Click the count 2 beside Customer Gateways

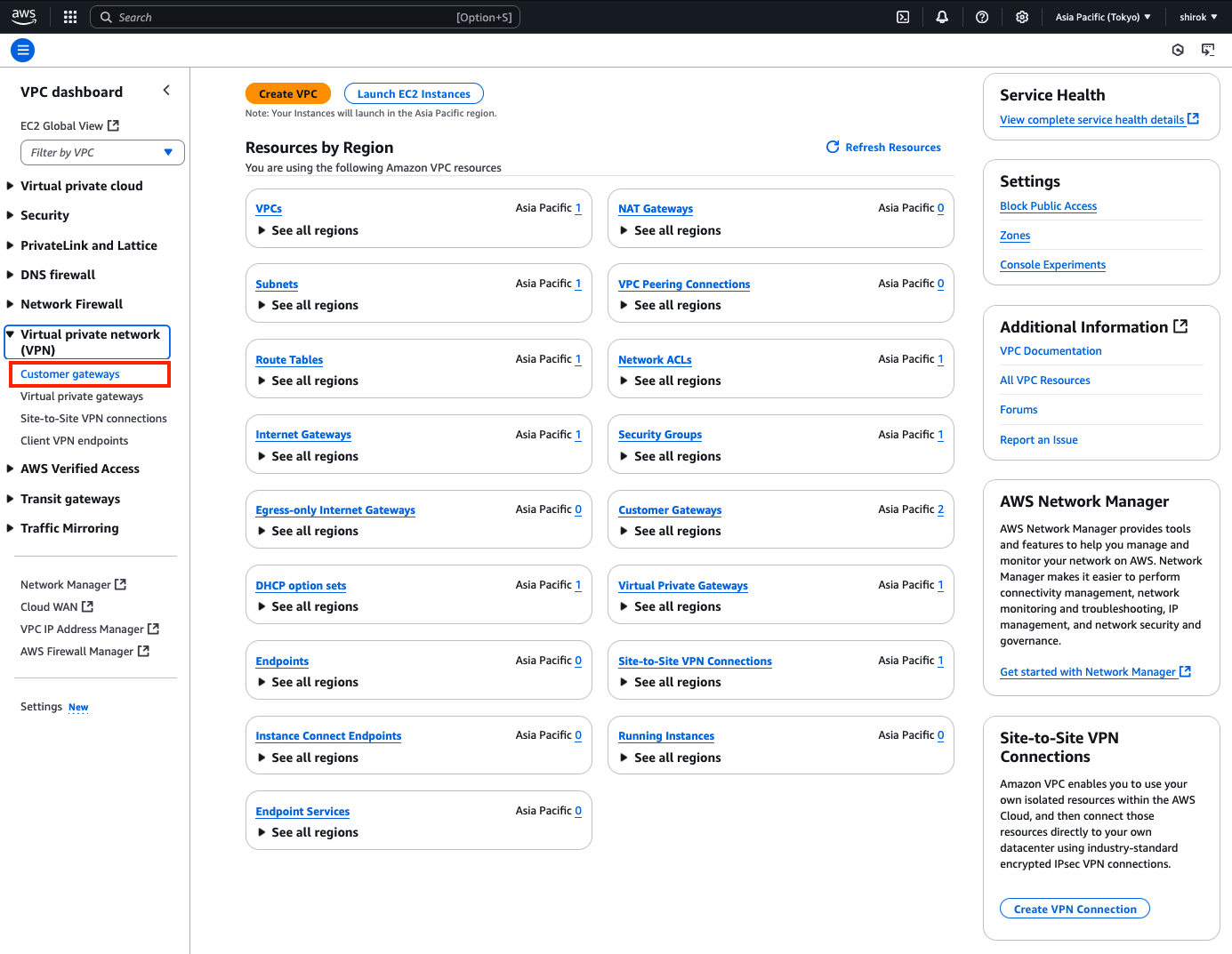point(940,509)
